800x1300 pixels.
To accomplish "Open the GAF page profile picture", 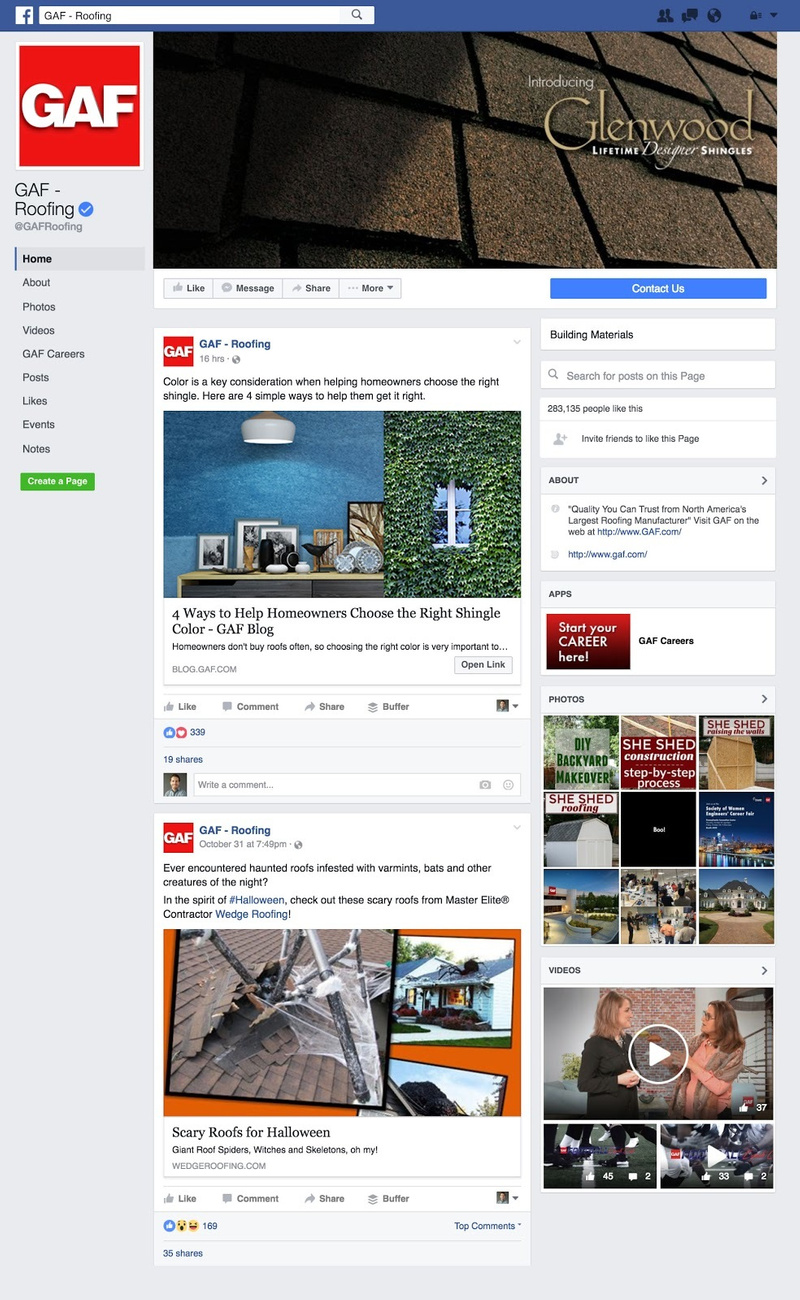I will click(x=79, y=105).
